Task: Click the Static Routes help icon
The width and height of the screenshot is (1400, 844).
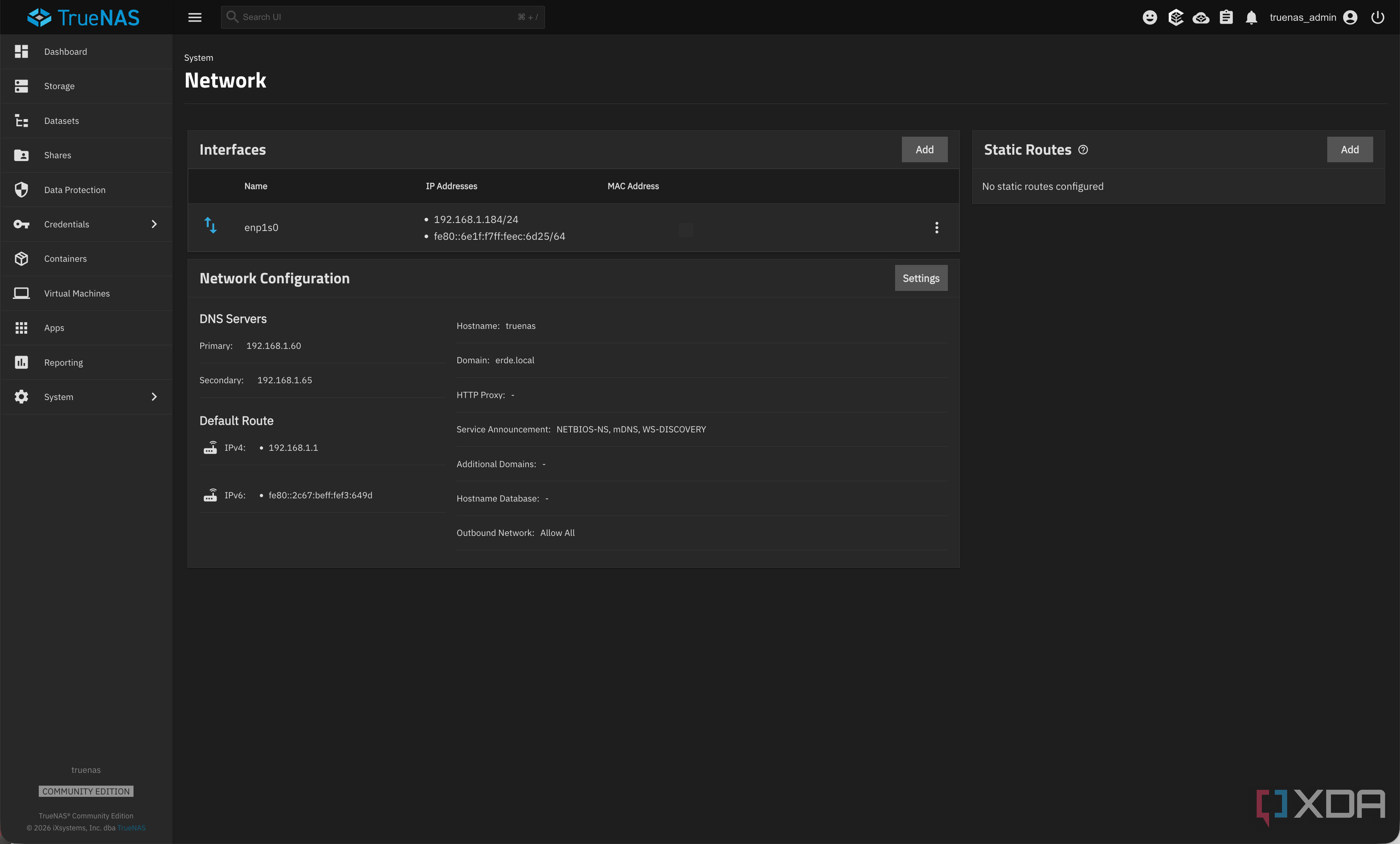Action: click(1083, 150)
